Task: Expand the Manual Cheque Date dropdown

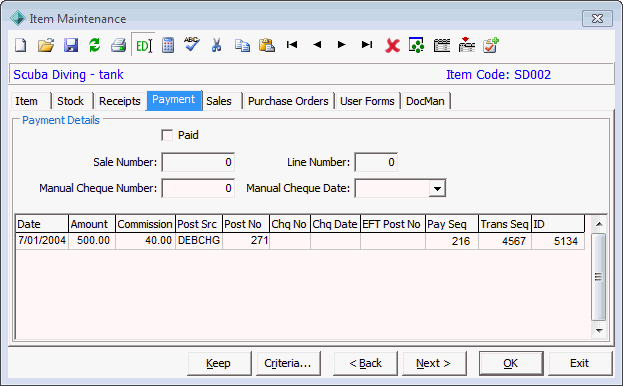Action: (437, 188)
